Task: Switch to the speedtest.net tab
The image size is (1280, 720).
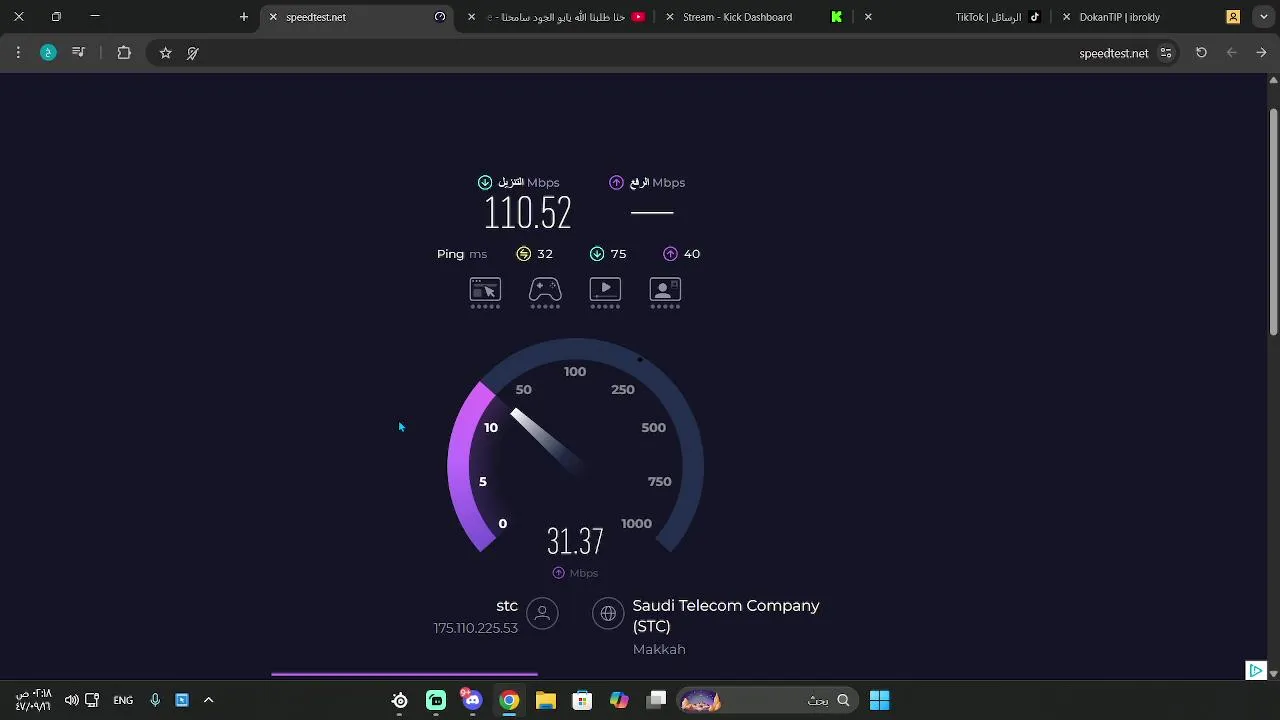Action: (x=358, y=17)
